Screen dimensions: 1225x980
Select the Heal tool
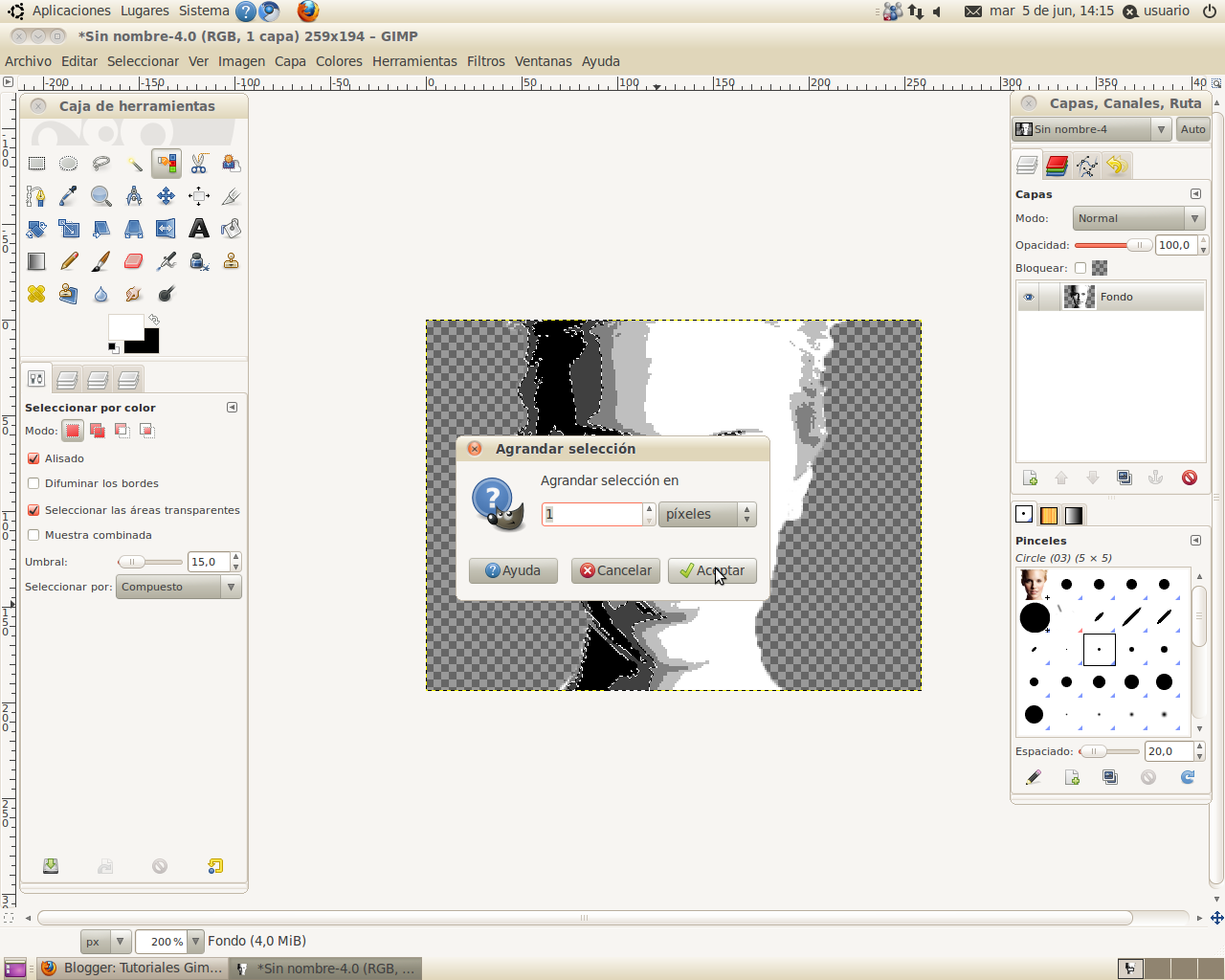(x=36, y=294)
